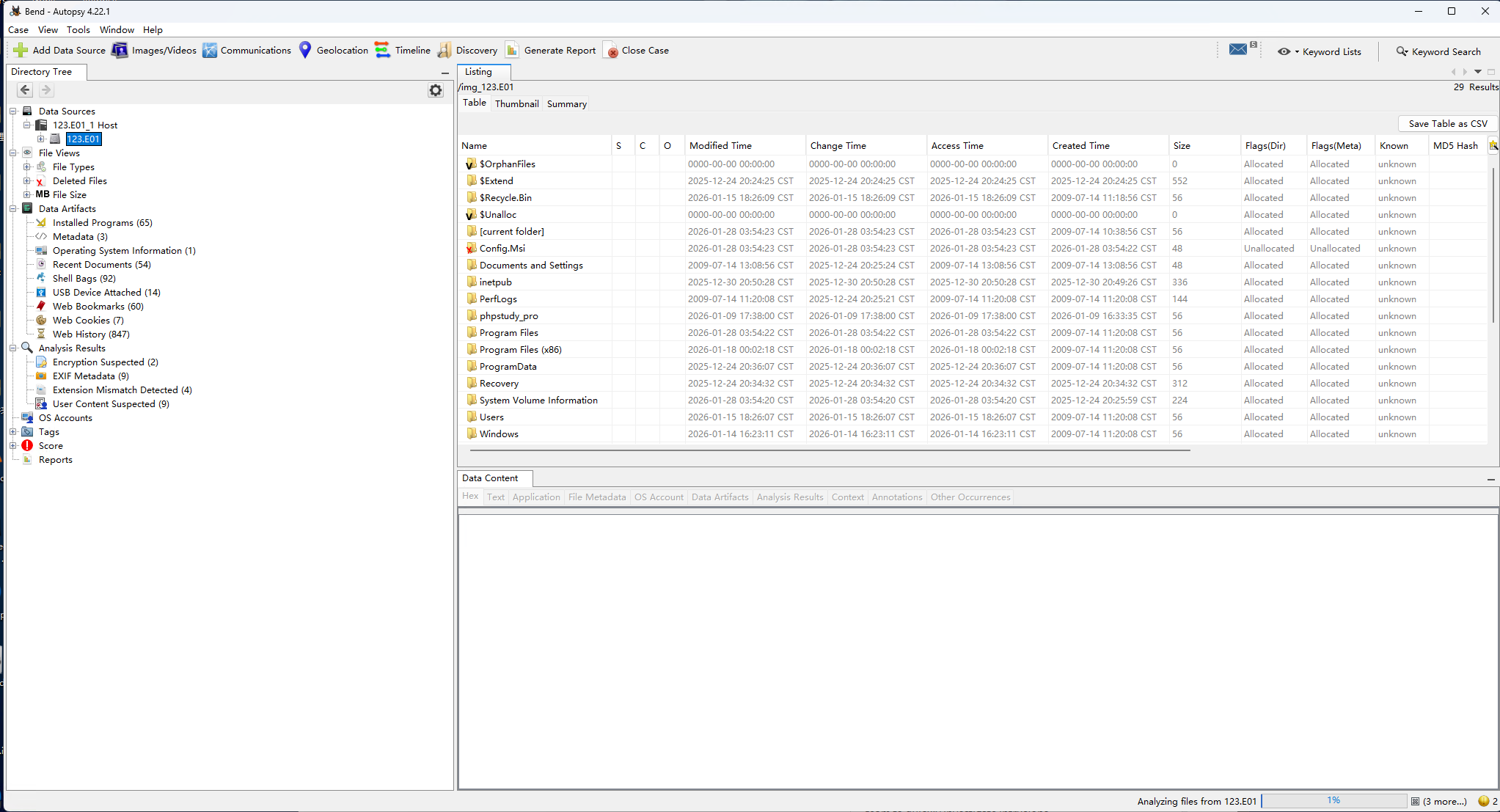Sort listing by Modified Time column
The width and height of the screenshot is (1500, 812).
(720, 146)
